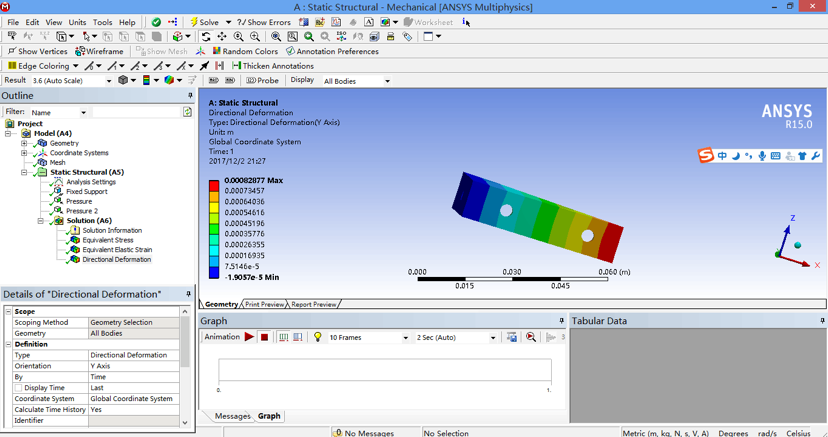
Task: Expand the Coordinate Systems tree node
Action: click(24, 153)
